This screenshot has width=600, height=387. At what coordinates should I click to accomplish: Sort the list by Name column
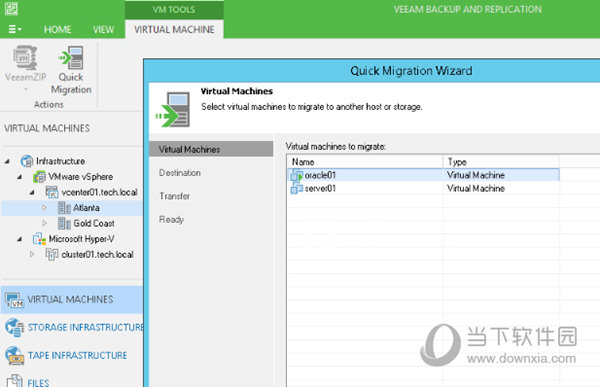[x=365, y=162]
